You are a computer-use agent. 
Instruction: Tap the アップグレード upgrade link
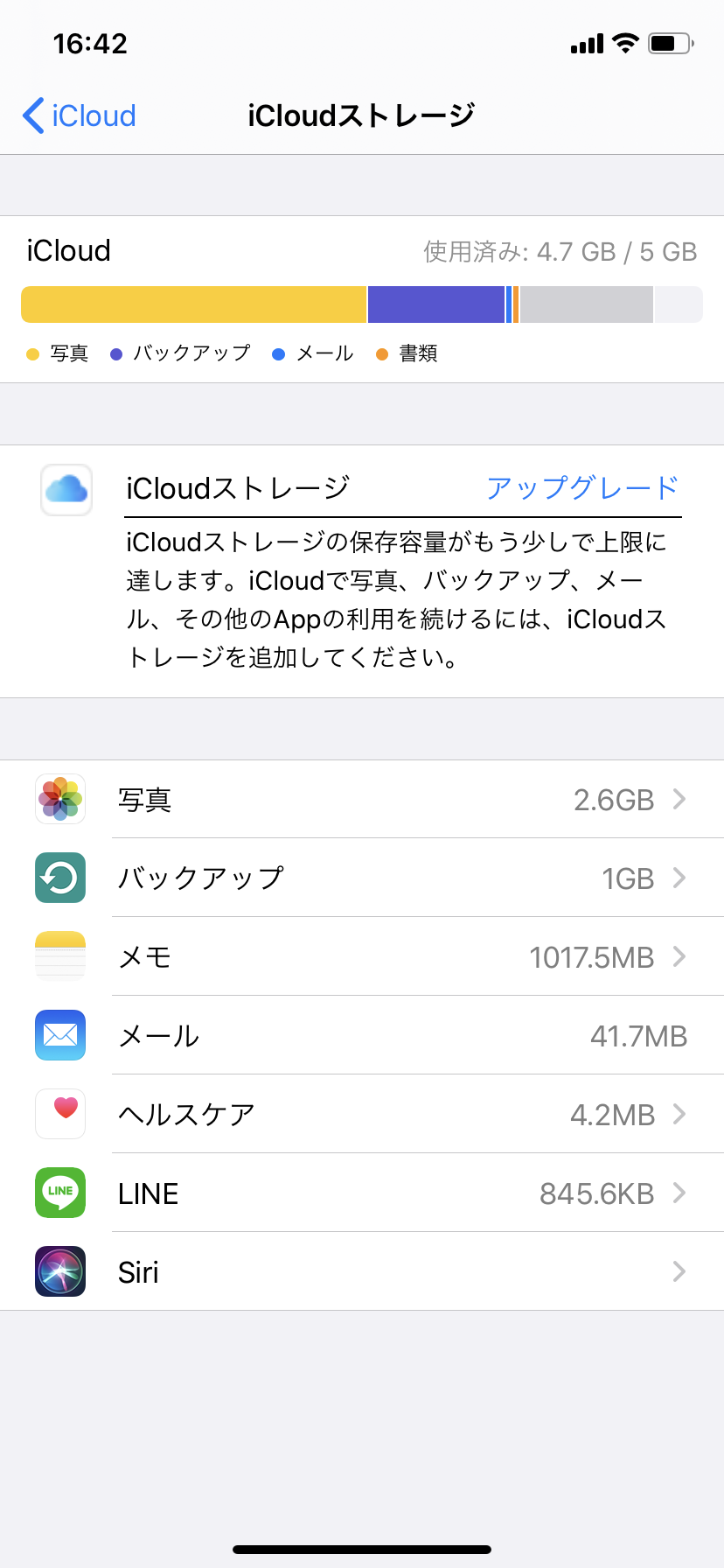583,487
